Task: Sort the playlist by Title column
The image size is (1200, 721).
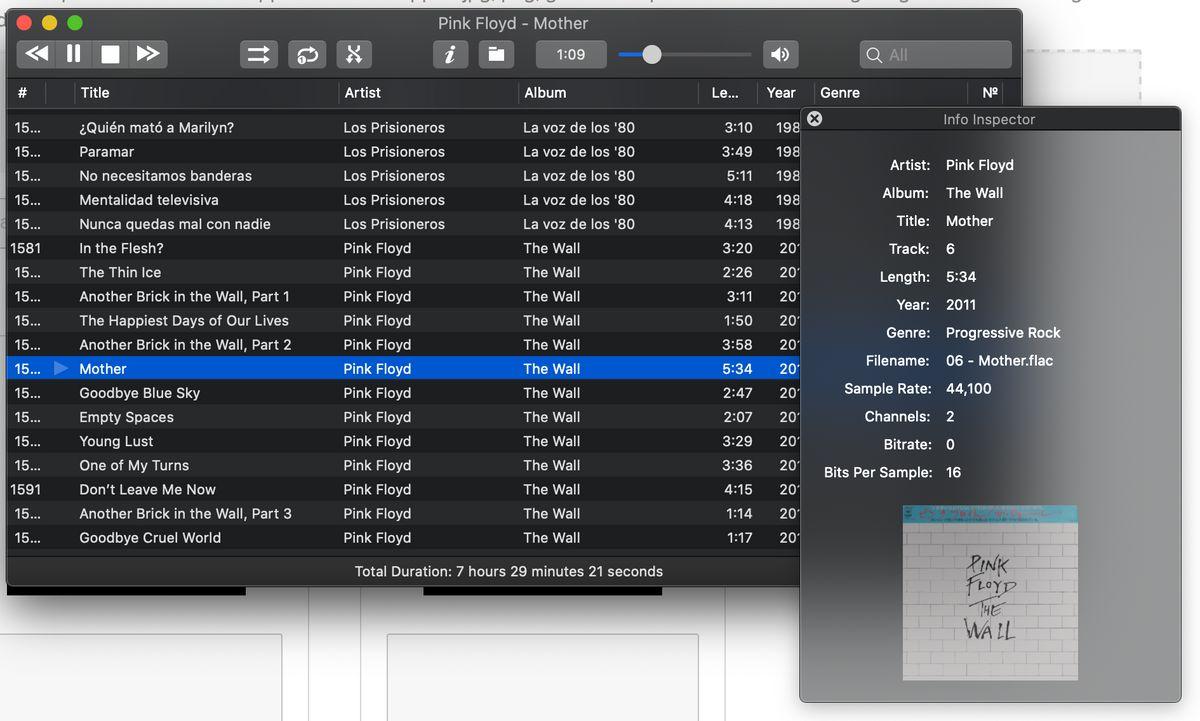Action: click(x=95, y=93)
